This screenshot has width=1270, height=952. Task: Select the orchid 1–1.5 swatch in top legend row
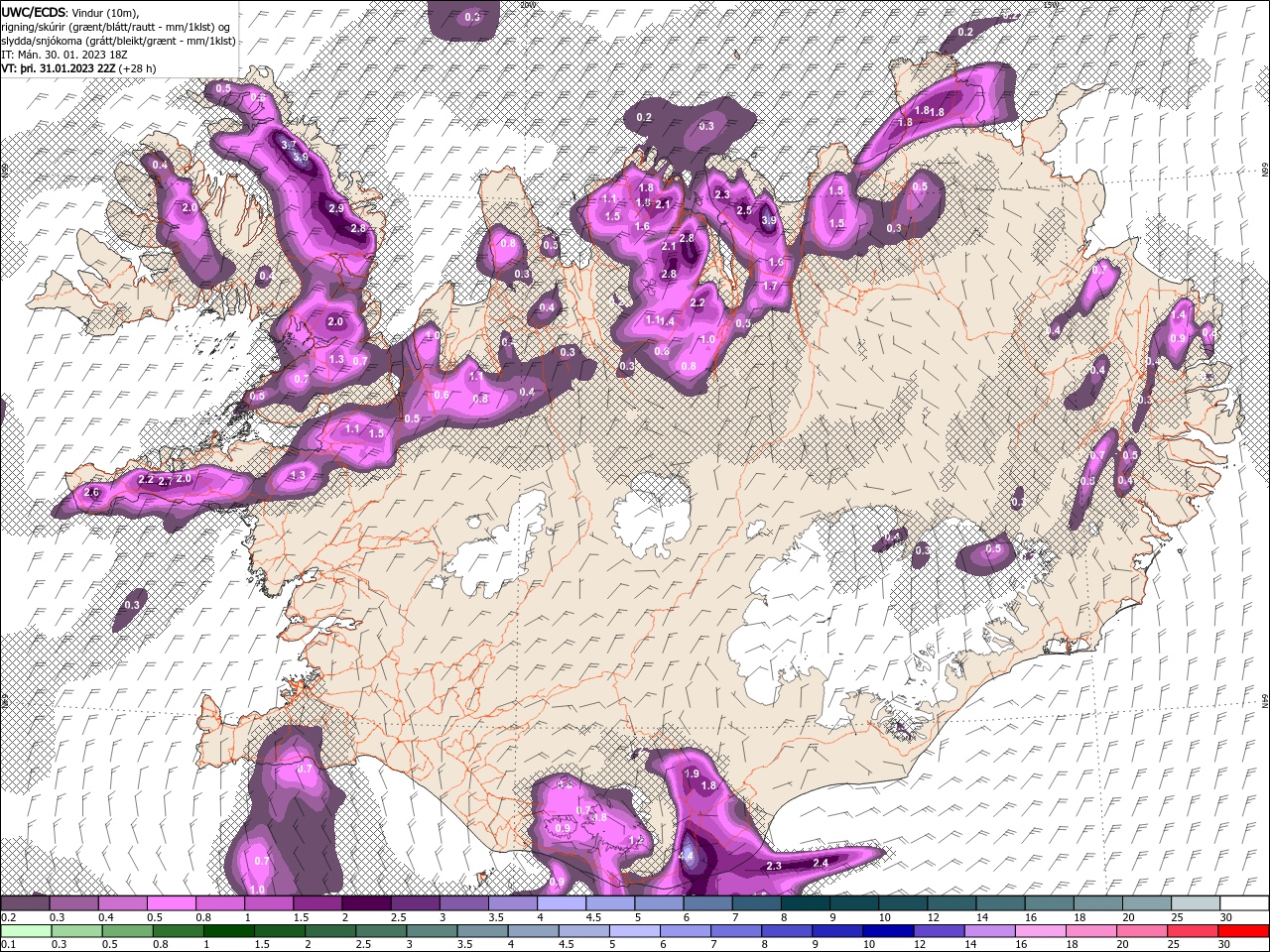pyautogui.click(x=268, y=903)
